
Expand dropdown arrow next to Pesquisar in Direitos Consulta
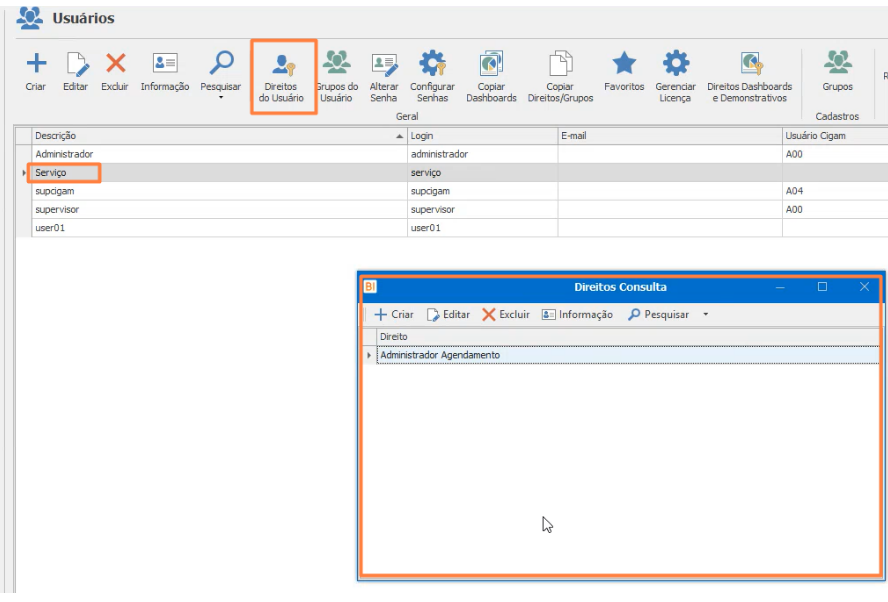[x=706, y=314]
